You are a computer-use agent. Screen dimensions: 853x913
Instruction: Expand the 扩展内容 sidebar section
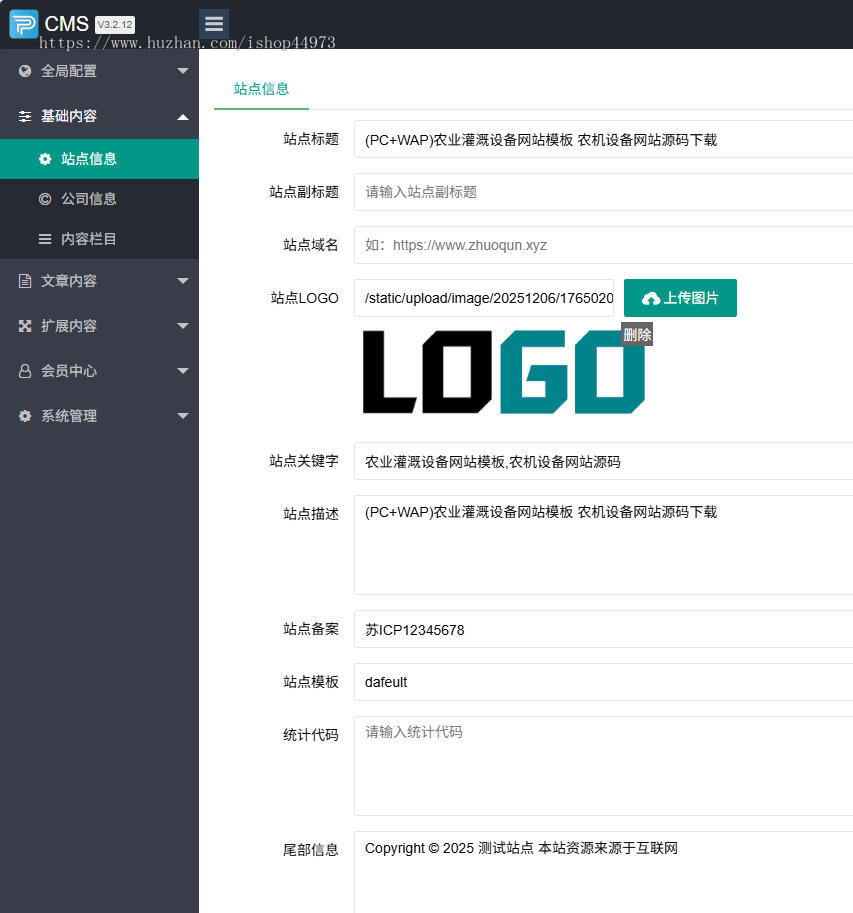(x=100, y=325)
